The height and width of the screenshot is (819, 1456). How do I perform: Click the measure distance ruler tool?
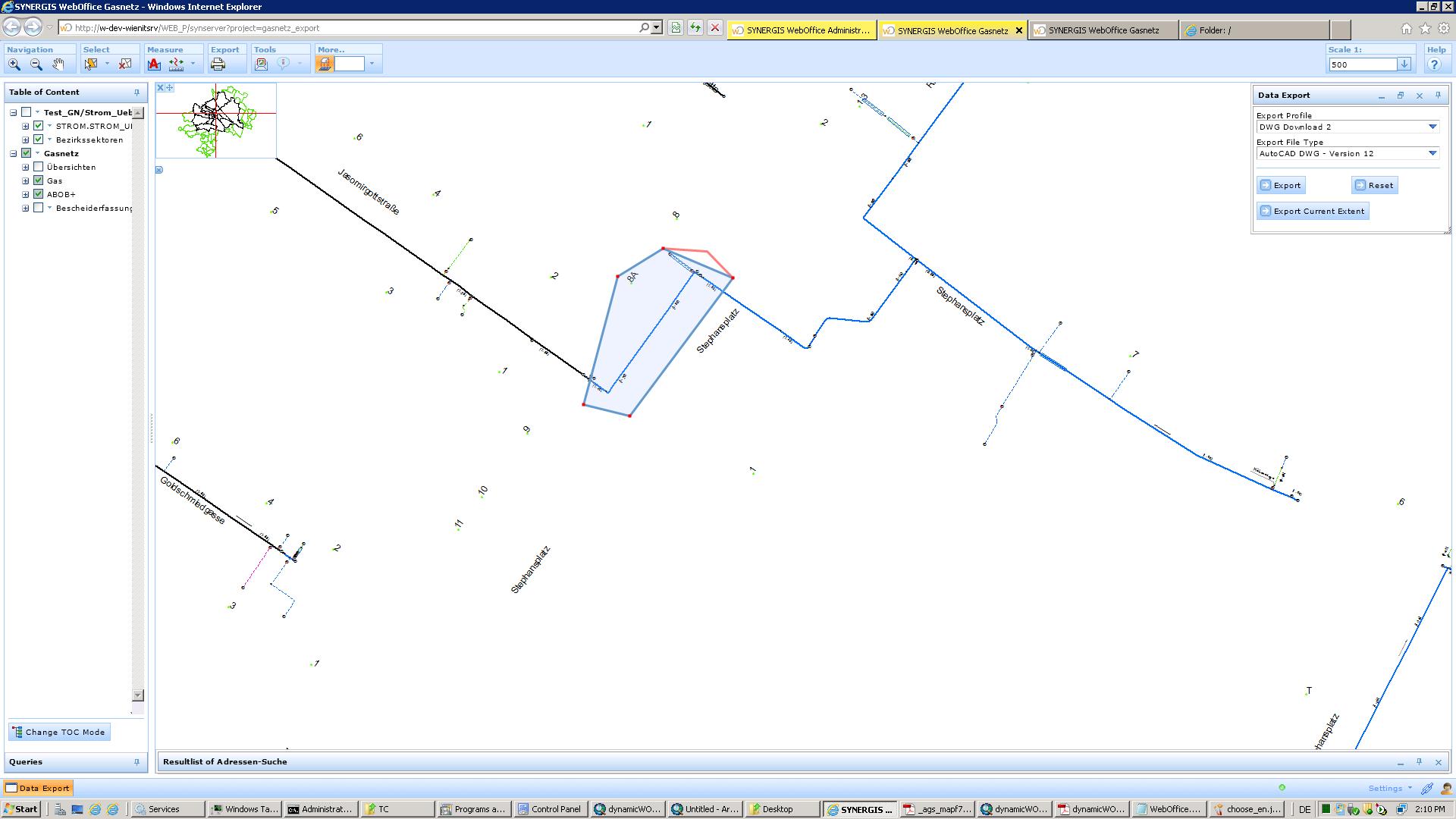[x=176, y=64]
